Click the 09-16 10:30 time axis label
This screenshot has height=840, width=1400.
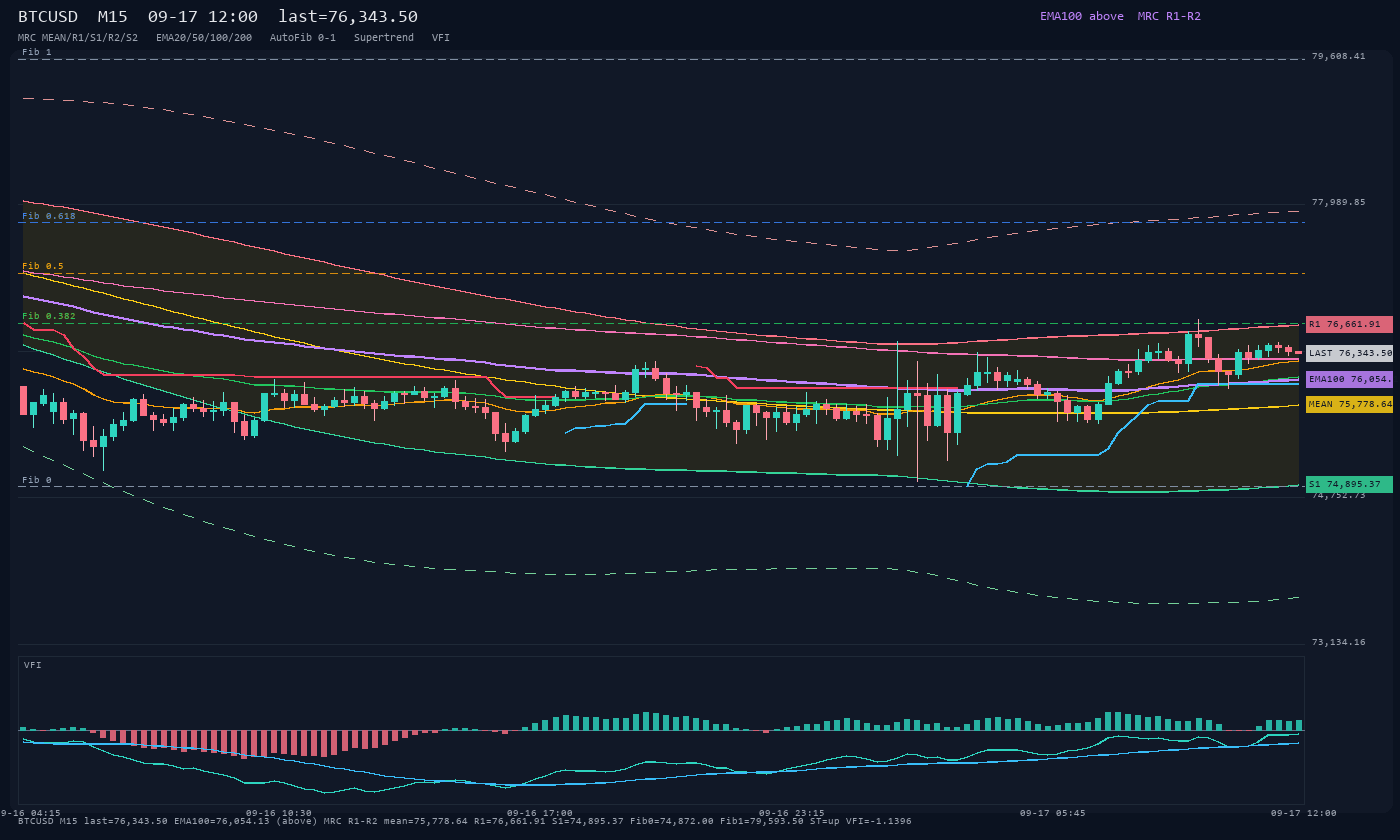click(x=279, y=813)
